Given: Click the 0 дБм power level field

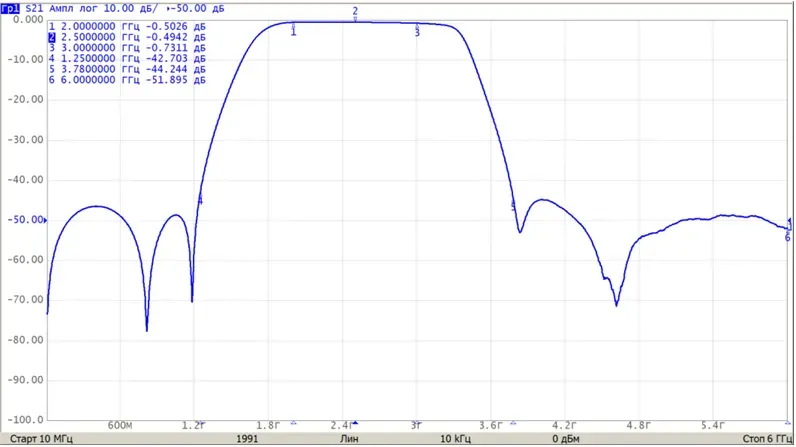Looking at the screenshot, I should point(566,439).
